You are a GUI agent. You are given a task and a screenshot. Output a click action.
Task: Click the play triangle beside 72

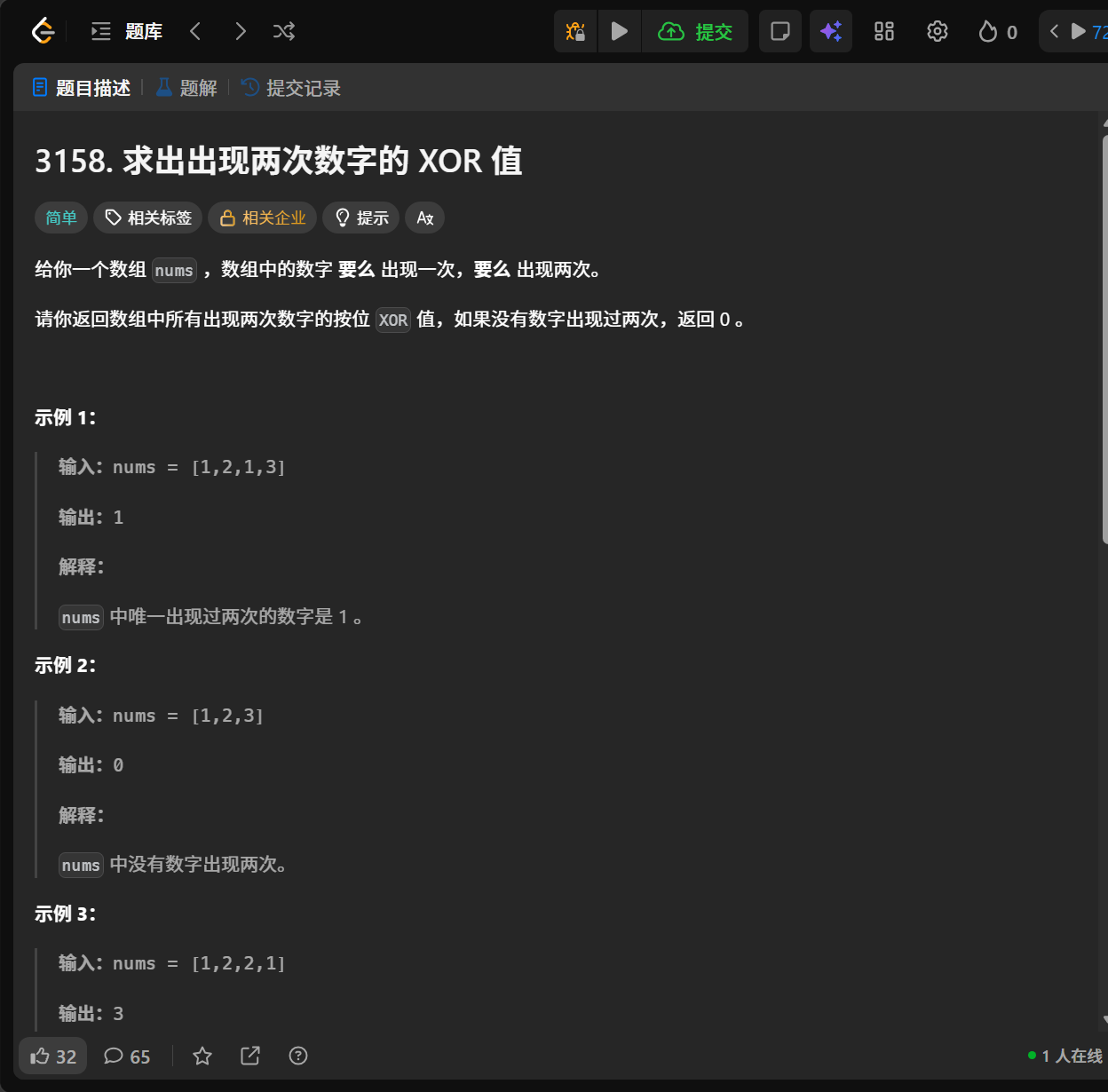click(1079, 32)
